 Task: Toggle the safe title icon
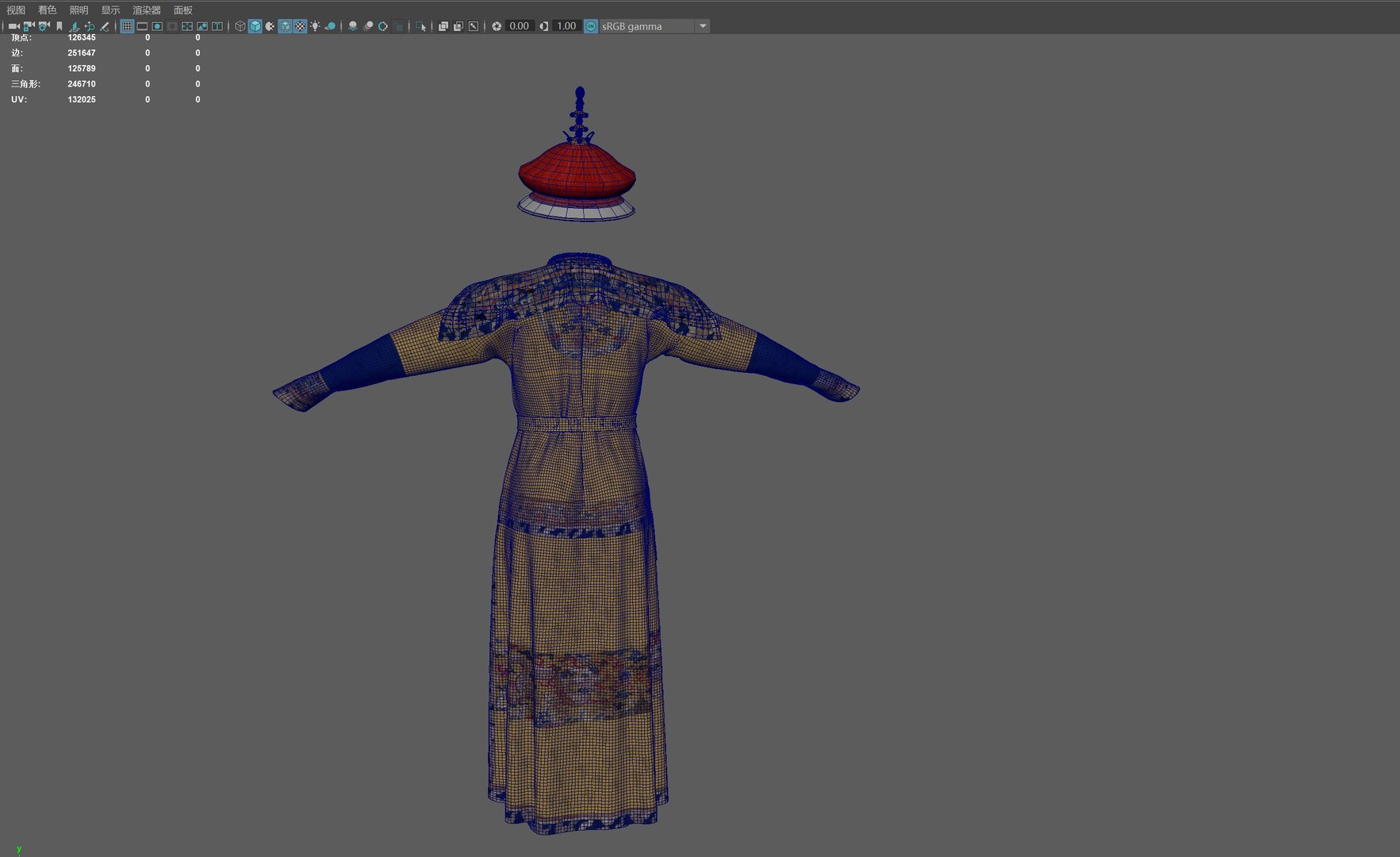(x=217, y=26)
